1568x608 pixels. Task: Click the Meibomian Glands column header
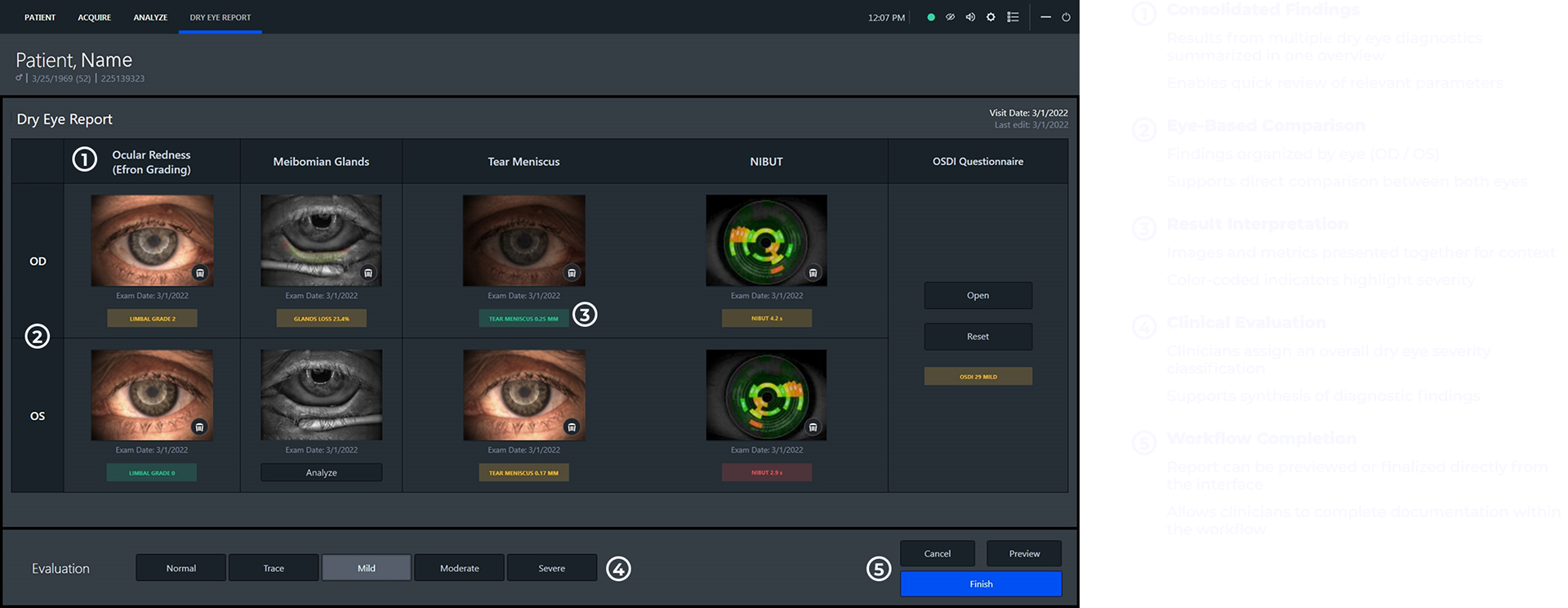point(321,162)
